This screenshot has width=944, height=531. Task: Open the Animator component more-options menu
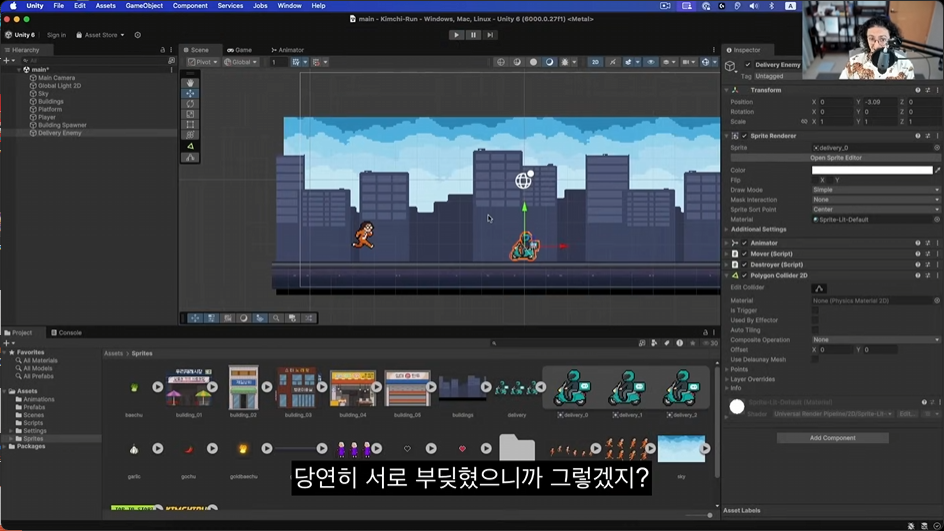click(x=937, y=243)
